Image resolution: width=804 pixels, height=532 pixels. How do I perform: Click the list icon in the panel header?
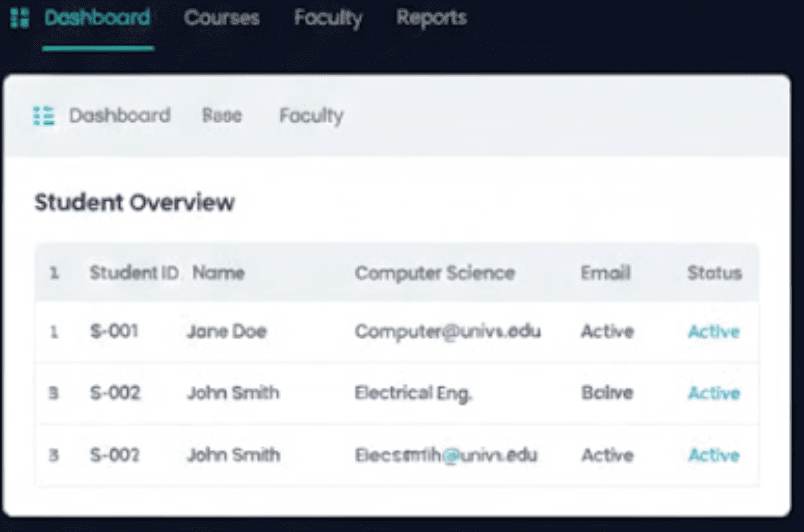43,116
